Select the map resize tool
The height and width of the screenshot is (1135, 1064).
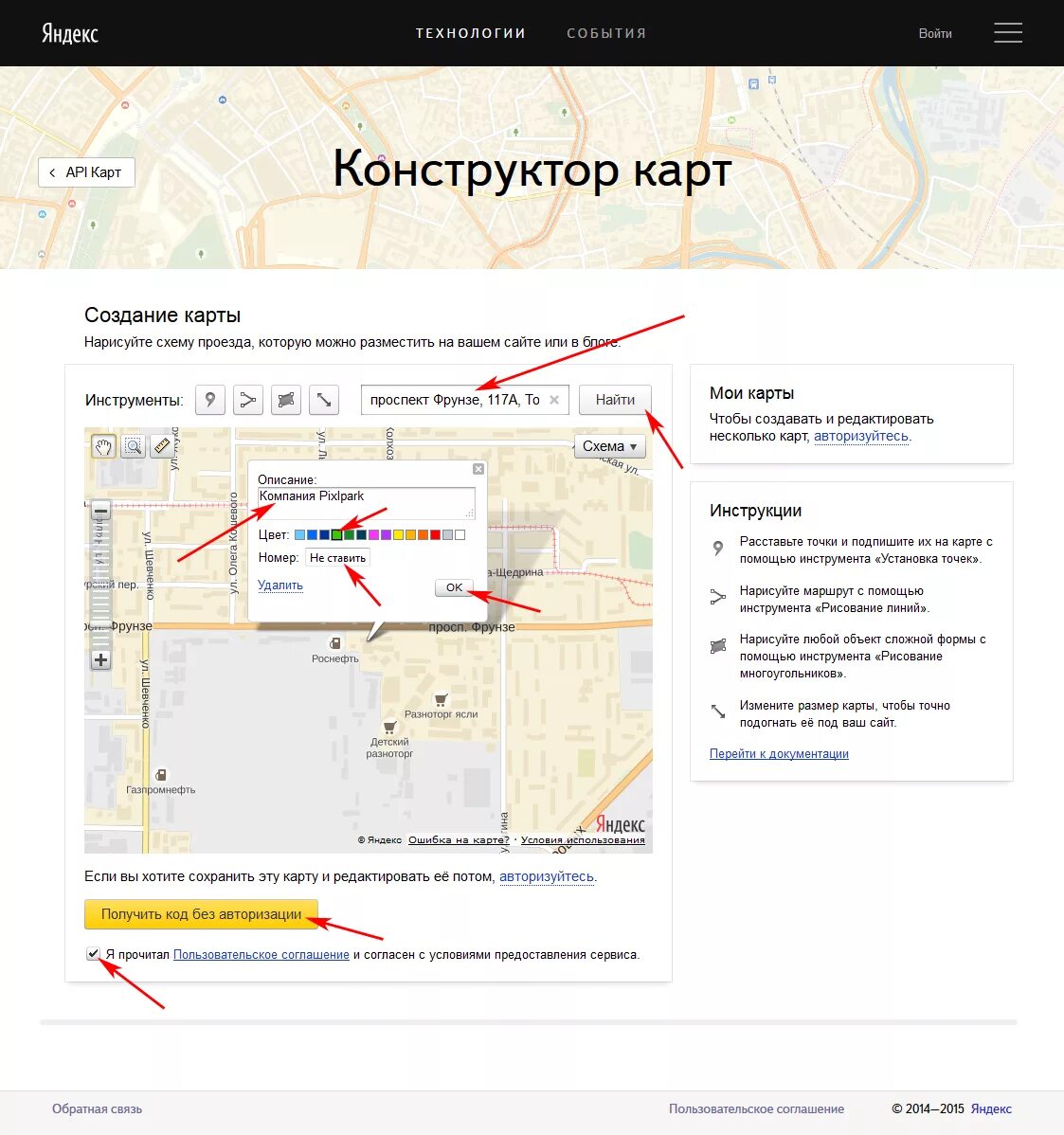323,400
